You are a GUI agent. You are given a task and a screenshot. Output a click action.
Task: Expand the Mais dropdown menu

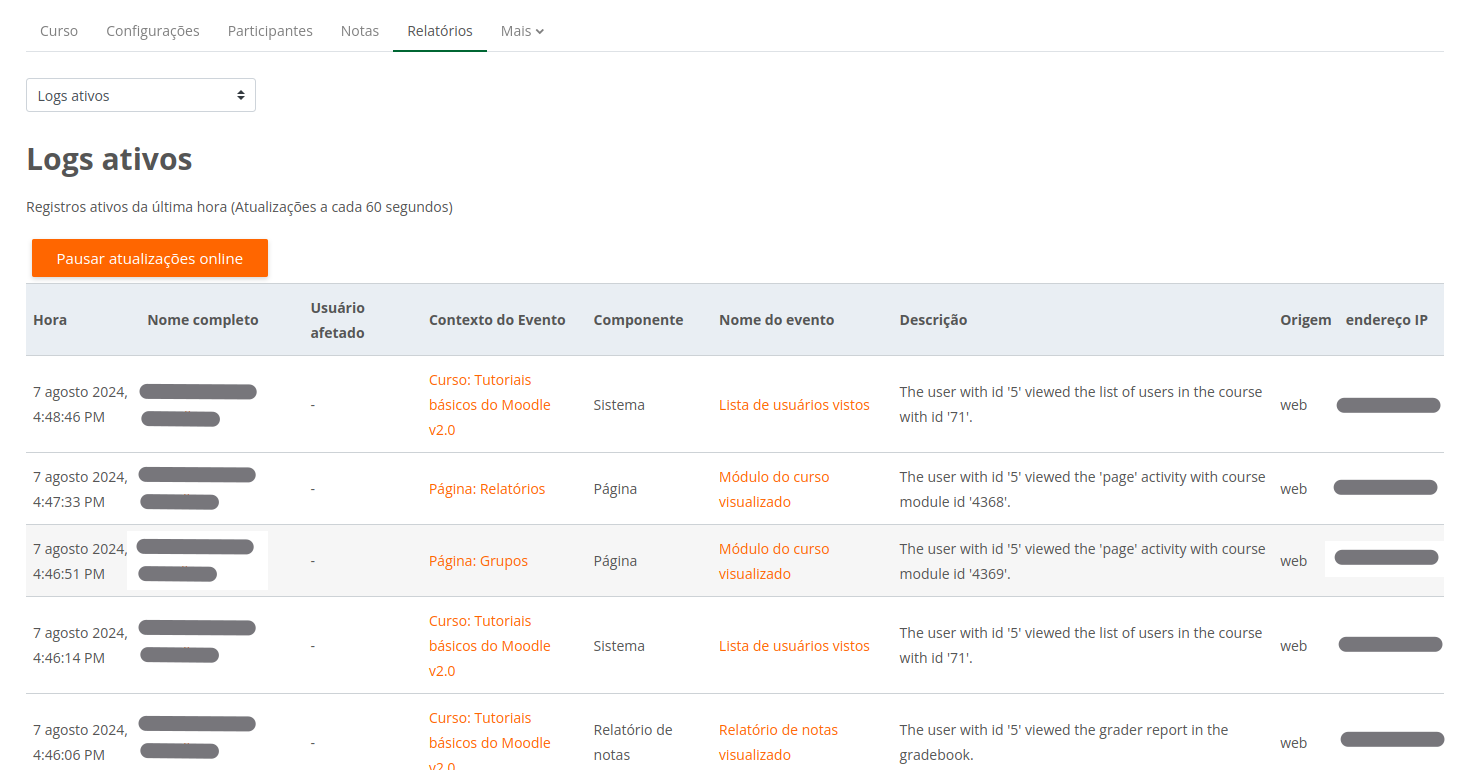(x=521, y=30)
